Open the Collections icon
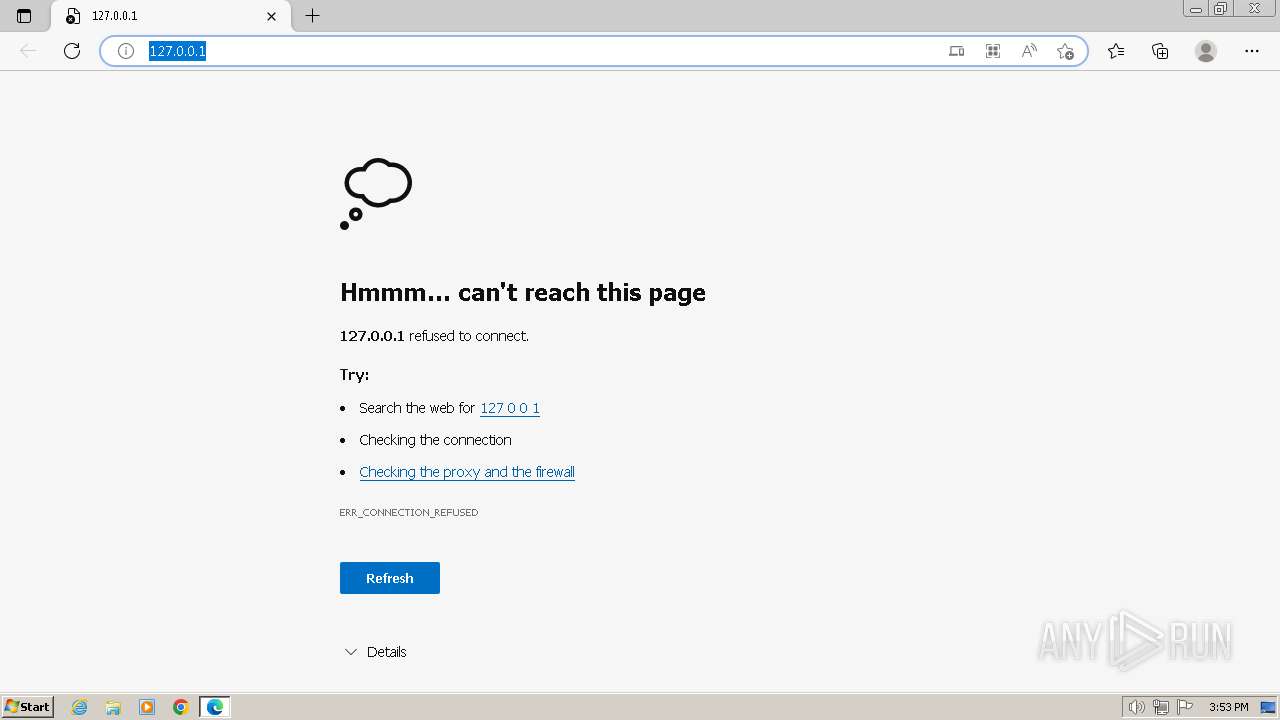1280x720 pixels. [x=1160, y=51]
